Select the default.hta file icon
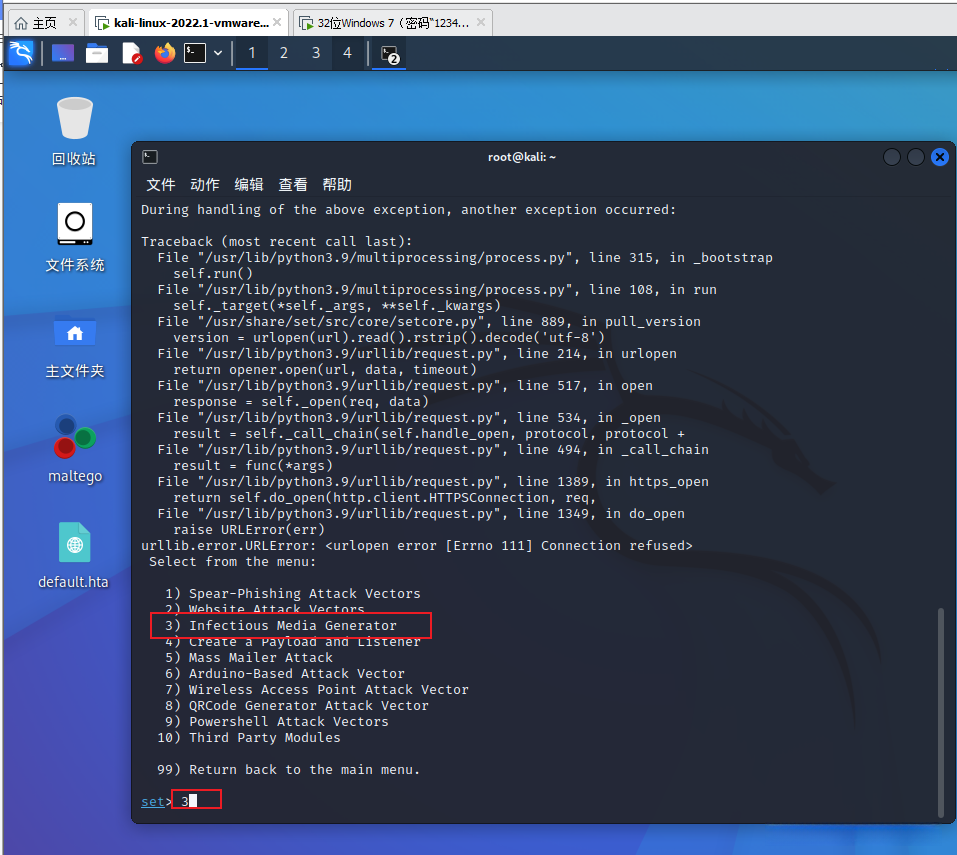This screenshot has width=957, height=855. pyautogui.click(x=73, y=556)
